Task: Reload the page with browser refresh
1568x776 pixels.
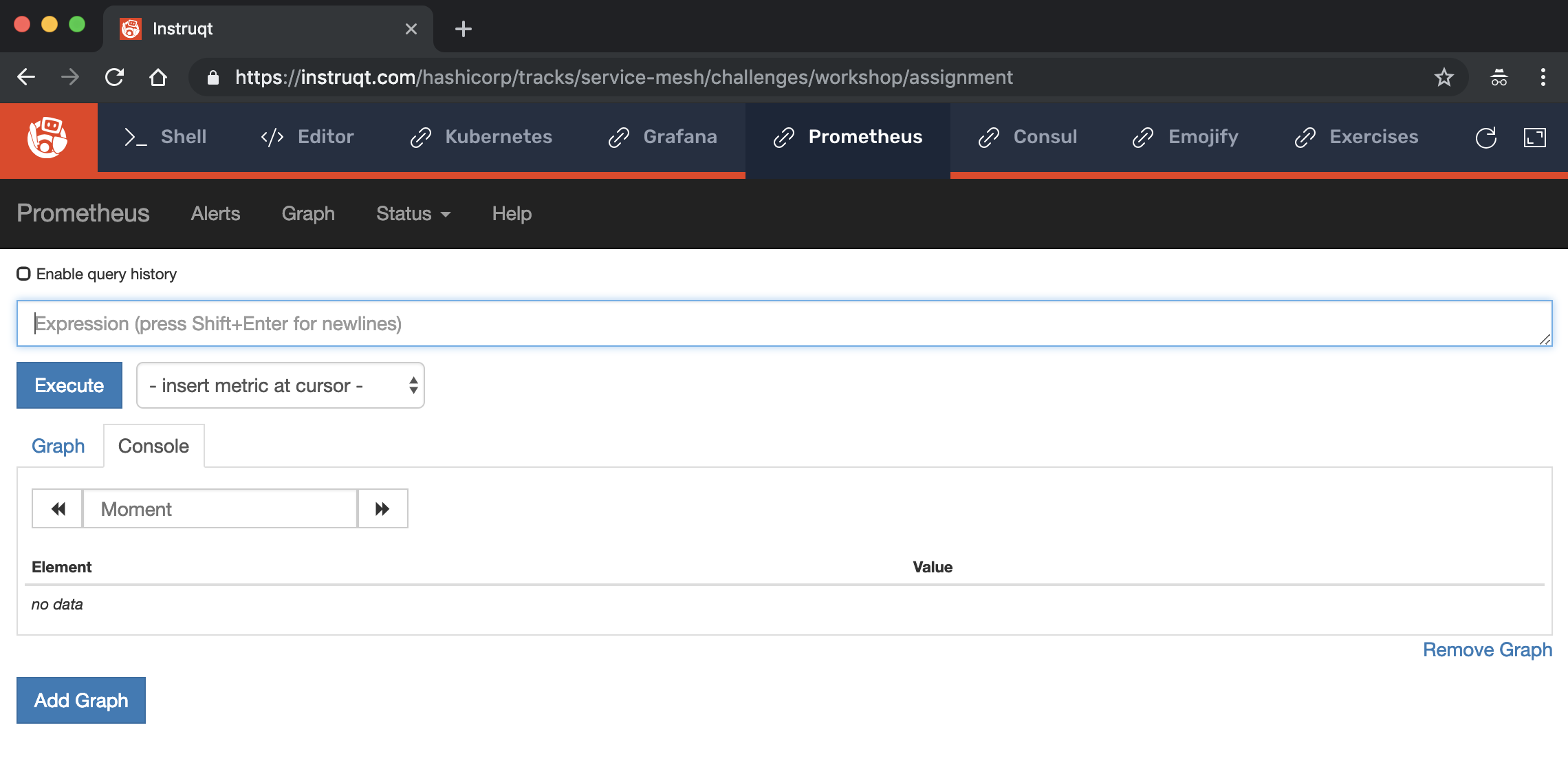Action: [x=114, y=77]
